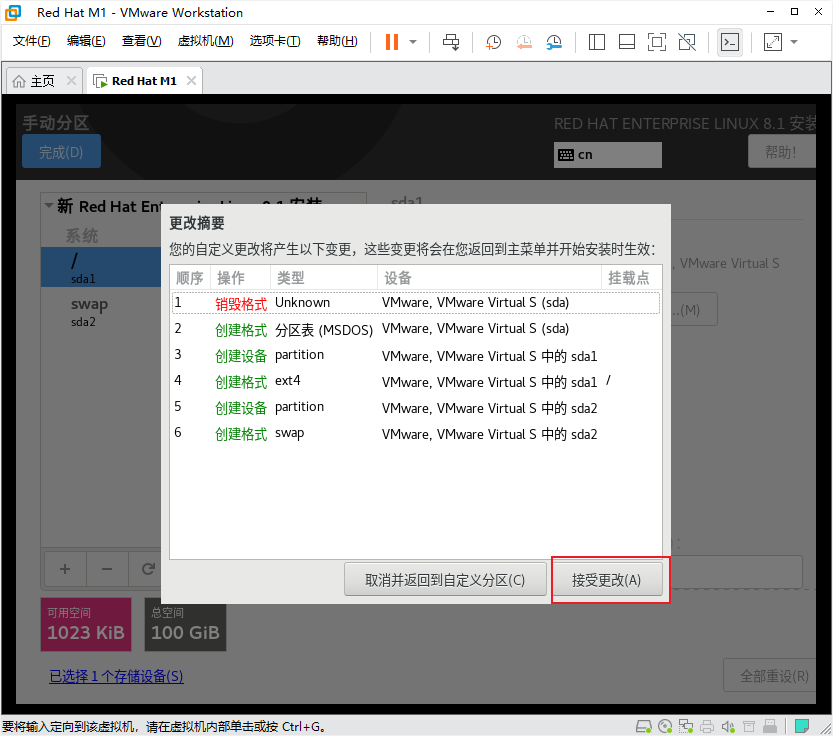833x736 pixels.
Task: Click the 总空间 100 GiB indicator
Action: click(185, 624)
